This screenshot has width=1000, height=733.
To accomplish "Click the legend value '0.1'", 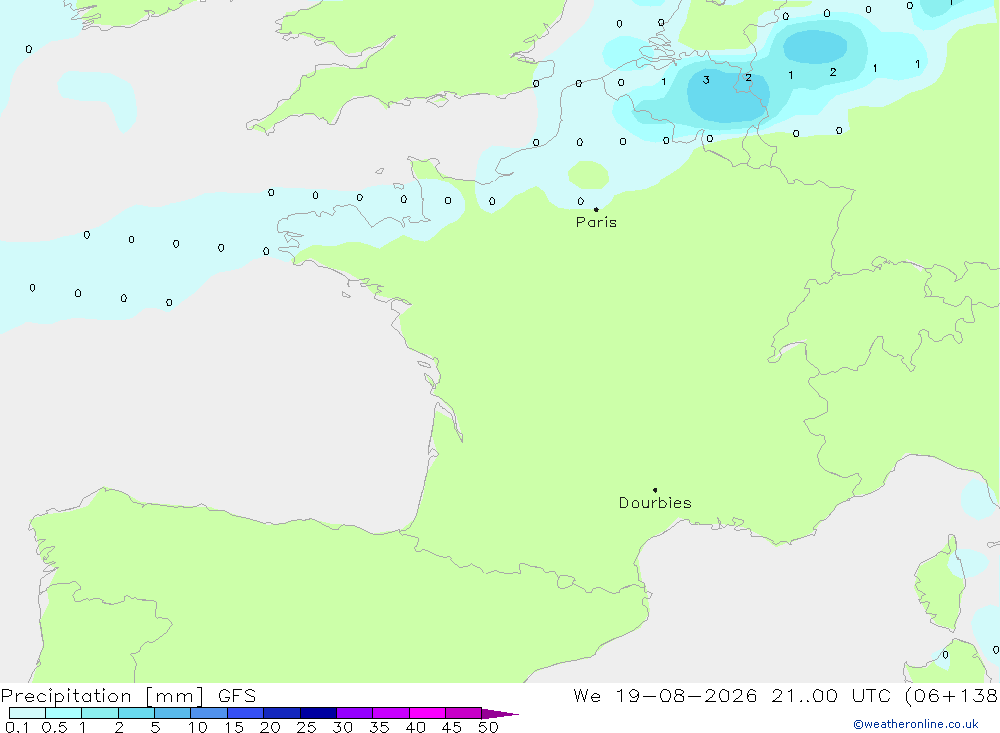I will [17, 727].
